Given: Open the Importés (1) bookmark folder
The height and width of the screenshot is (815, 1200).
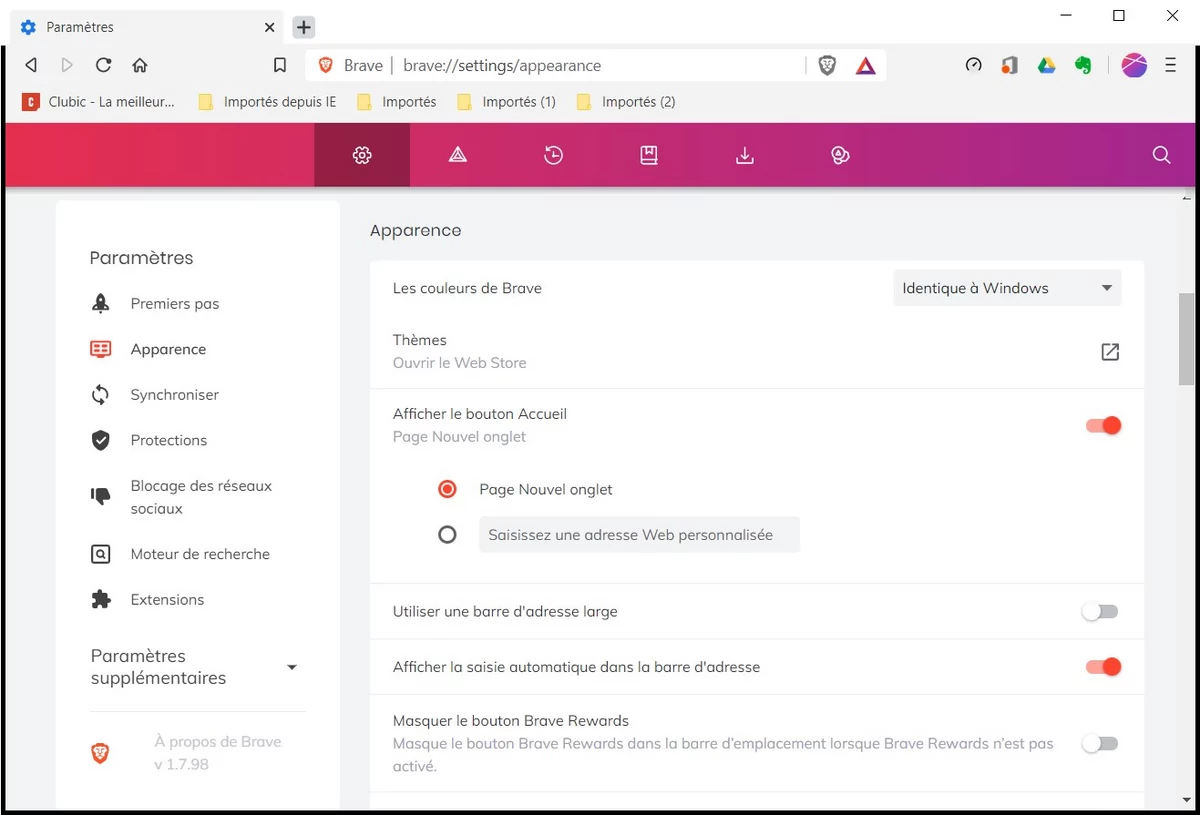Looking at the screenshot, I should tap(506, 101).
